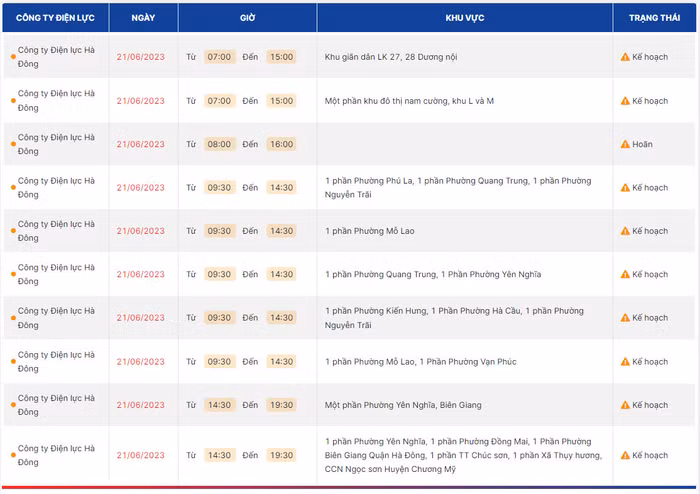
Task: Click the warning icon in the Kiến Hưng row
Action: [625, 318]
